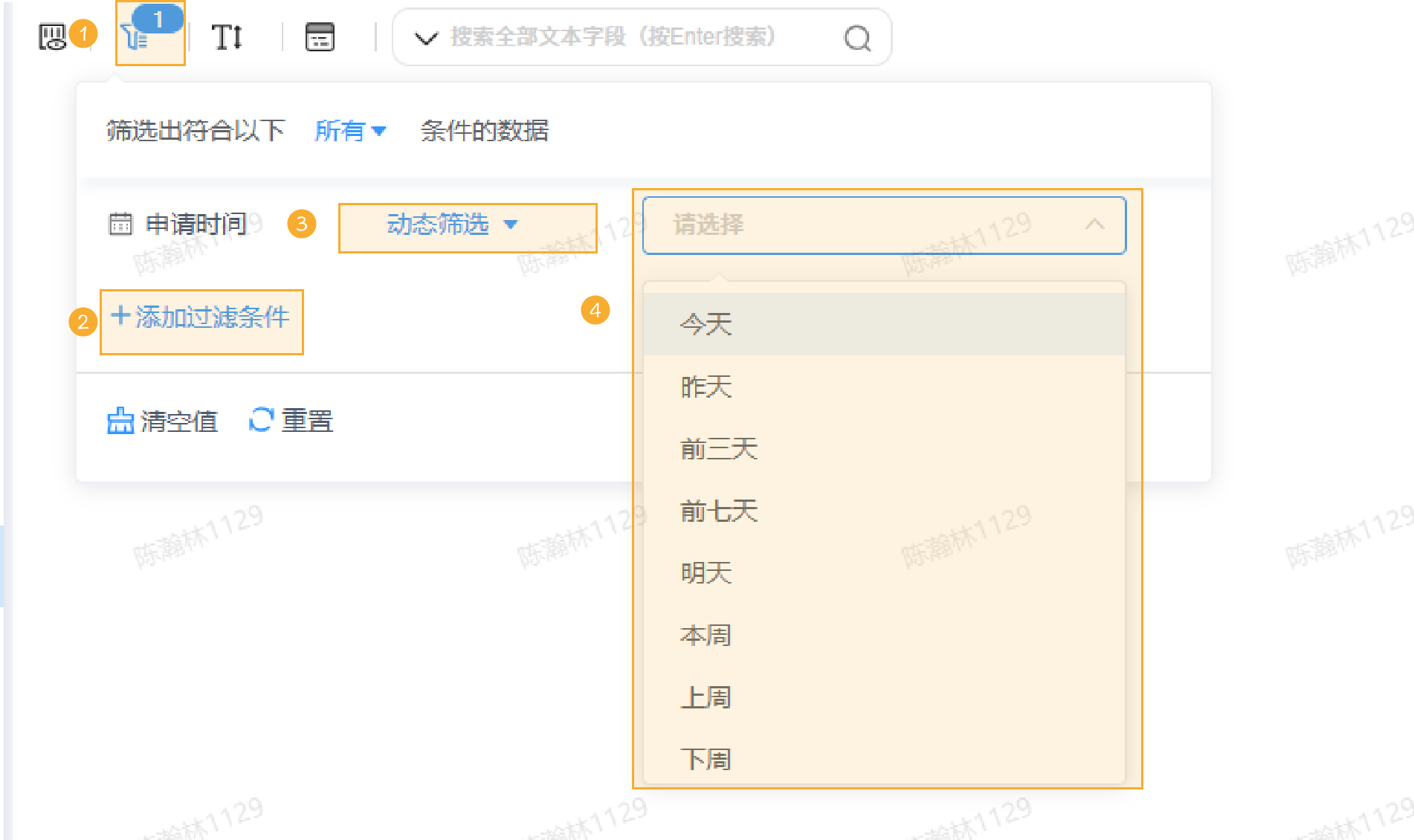This screenshot has height=840, width=1414.
Task: Click the leftmost toolbar icon with badge 1
Action: click(54, 37)
